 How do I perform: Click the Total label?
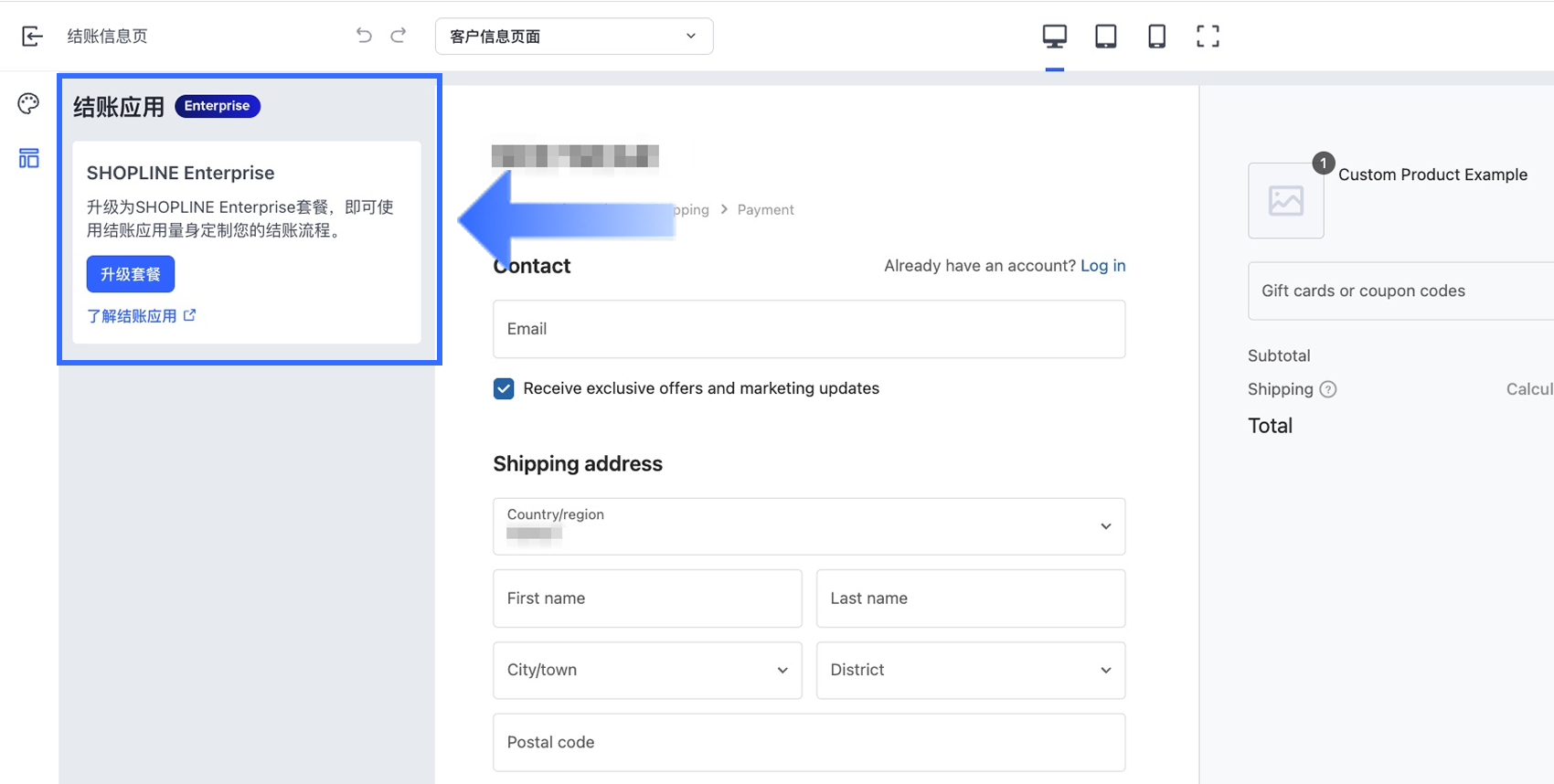tap(1271, 426)
